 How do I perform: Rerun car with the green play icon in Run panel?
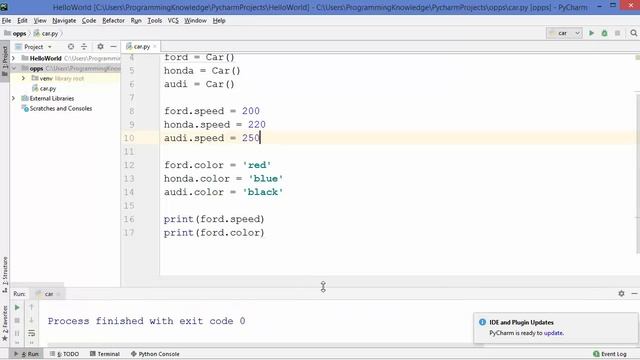tap(17, 307)
